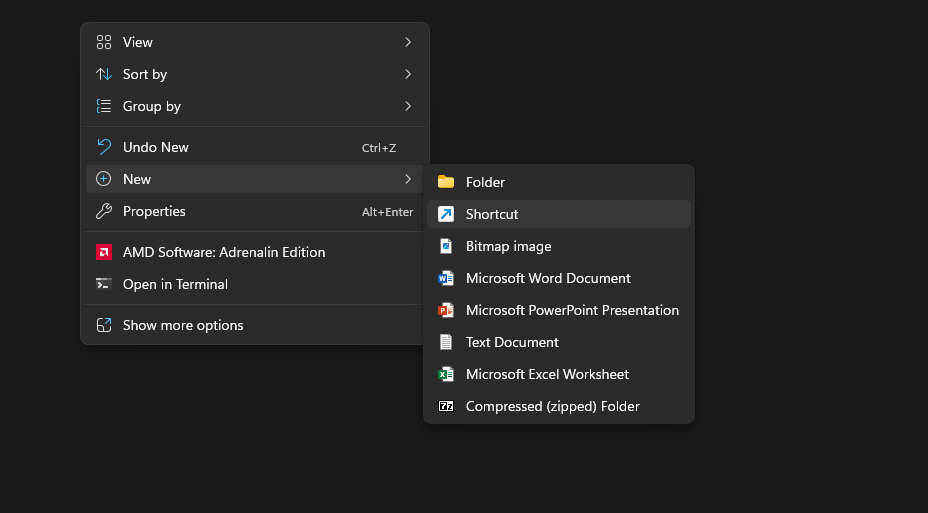Open the View menu entry
The height and width of the screenshot is (513, 928).
tap(255, 42)
